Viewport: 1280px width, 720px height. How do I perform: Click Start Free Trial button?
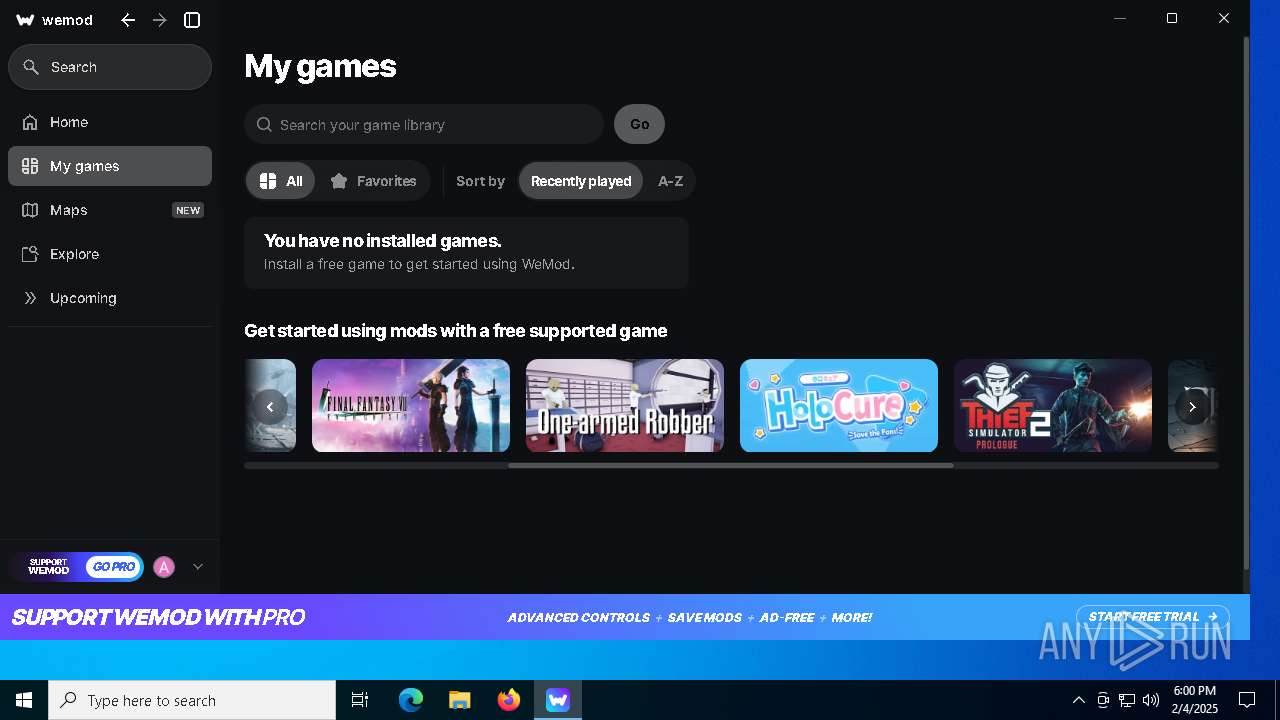point(1152,617)
